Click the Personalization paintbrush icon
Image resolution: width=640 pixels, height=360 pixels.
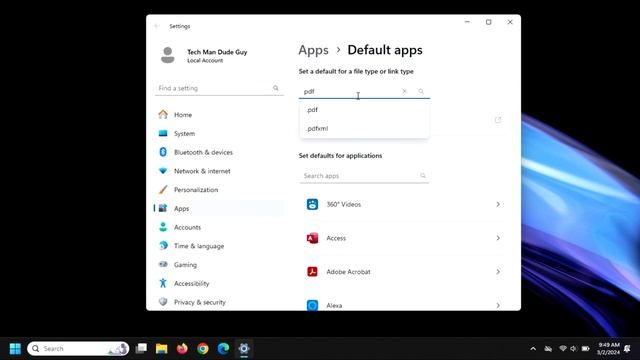pos(163,189)
